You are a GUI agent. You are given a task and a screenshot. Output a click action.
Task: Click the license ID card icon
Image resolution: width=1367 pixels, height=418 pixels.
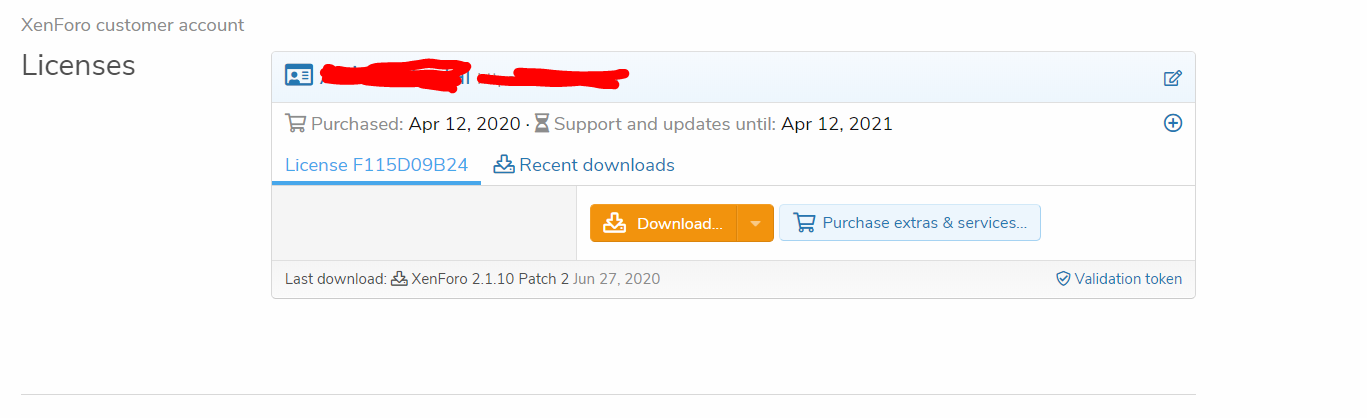tap(299, 75)
